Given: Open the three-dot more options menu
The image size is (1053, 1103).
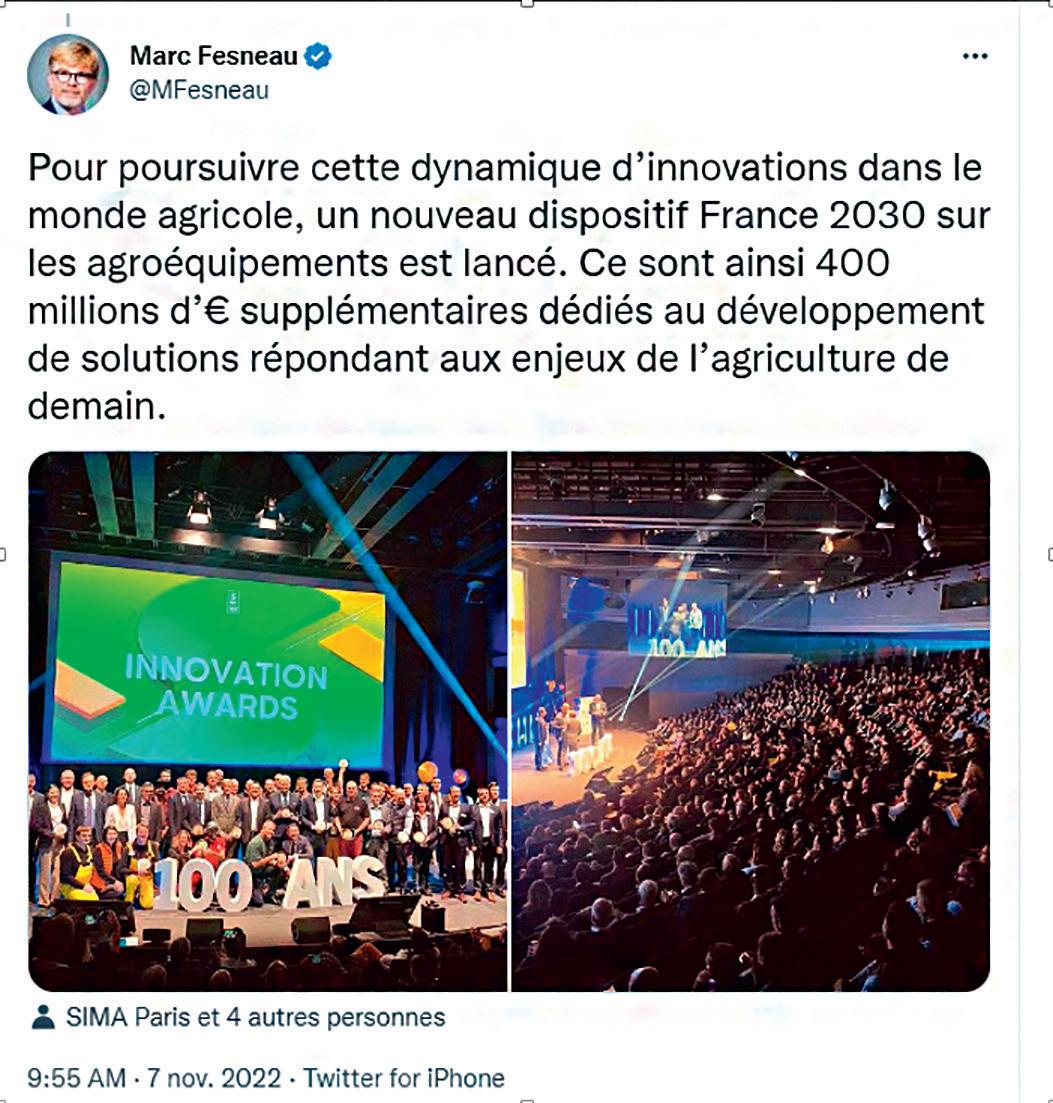Looking at the screenshot, I should [x=975, y=56].
